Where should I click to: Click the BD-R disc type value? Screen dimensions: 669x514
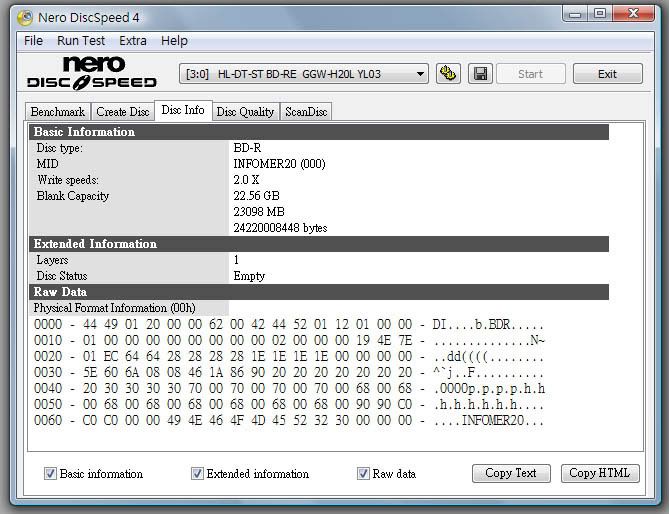(x=247, y=148)
